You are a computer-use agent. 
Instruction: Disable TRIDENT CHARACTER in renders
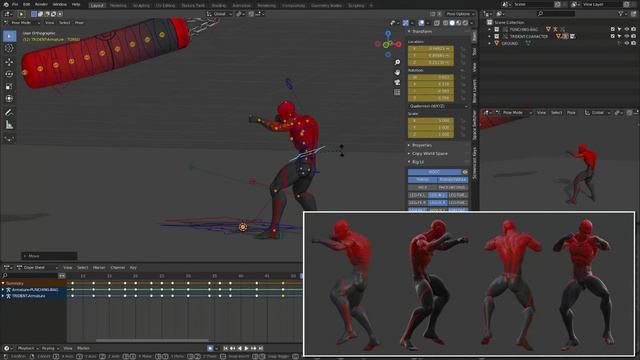(x=633, y=36)
